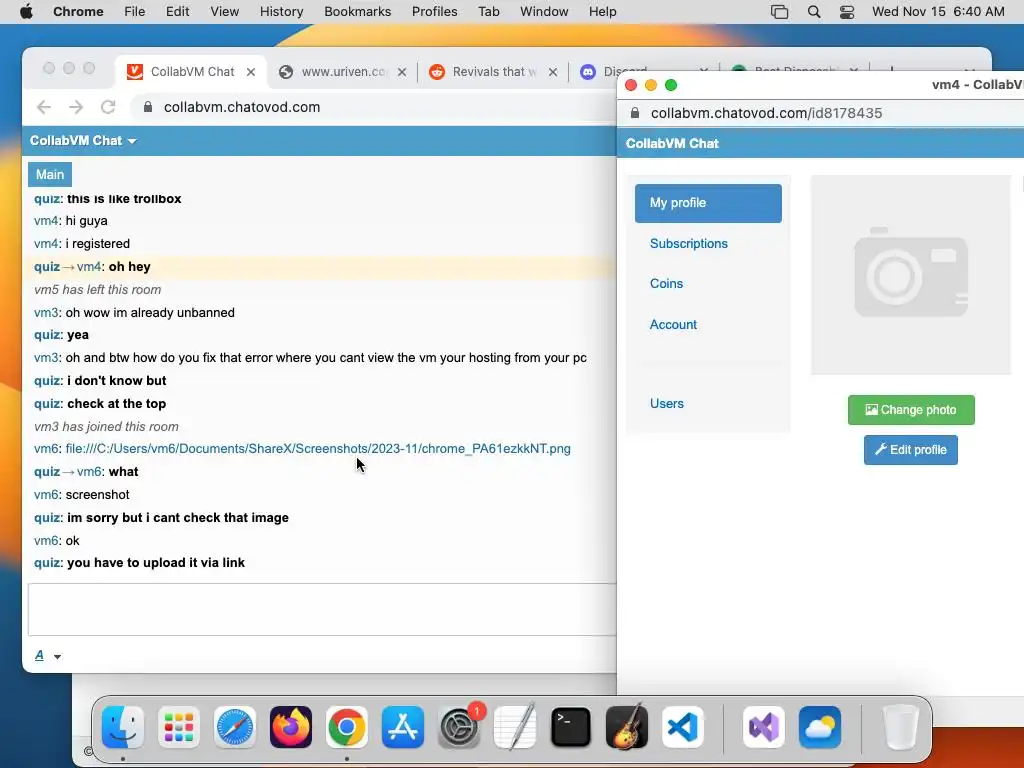Open Visual Studio from the Dock
Image resolution: width=1024 pixels, height=768 pixels.
point(764,727)
